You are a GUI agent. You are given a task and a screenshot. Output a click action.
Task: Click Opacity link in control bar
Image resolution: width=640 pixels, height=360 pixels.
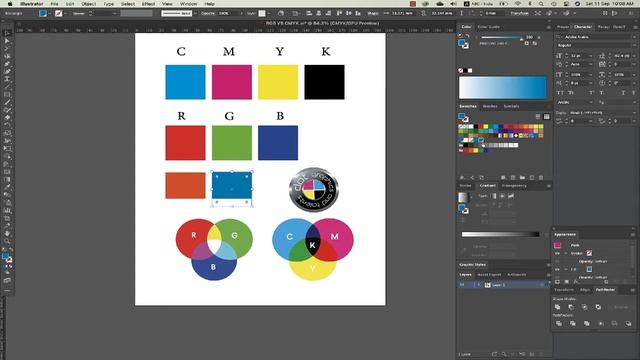[208, 13]
